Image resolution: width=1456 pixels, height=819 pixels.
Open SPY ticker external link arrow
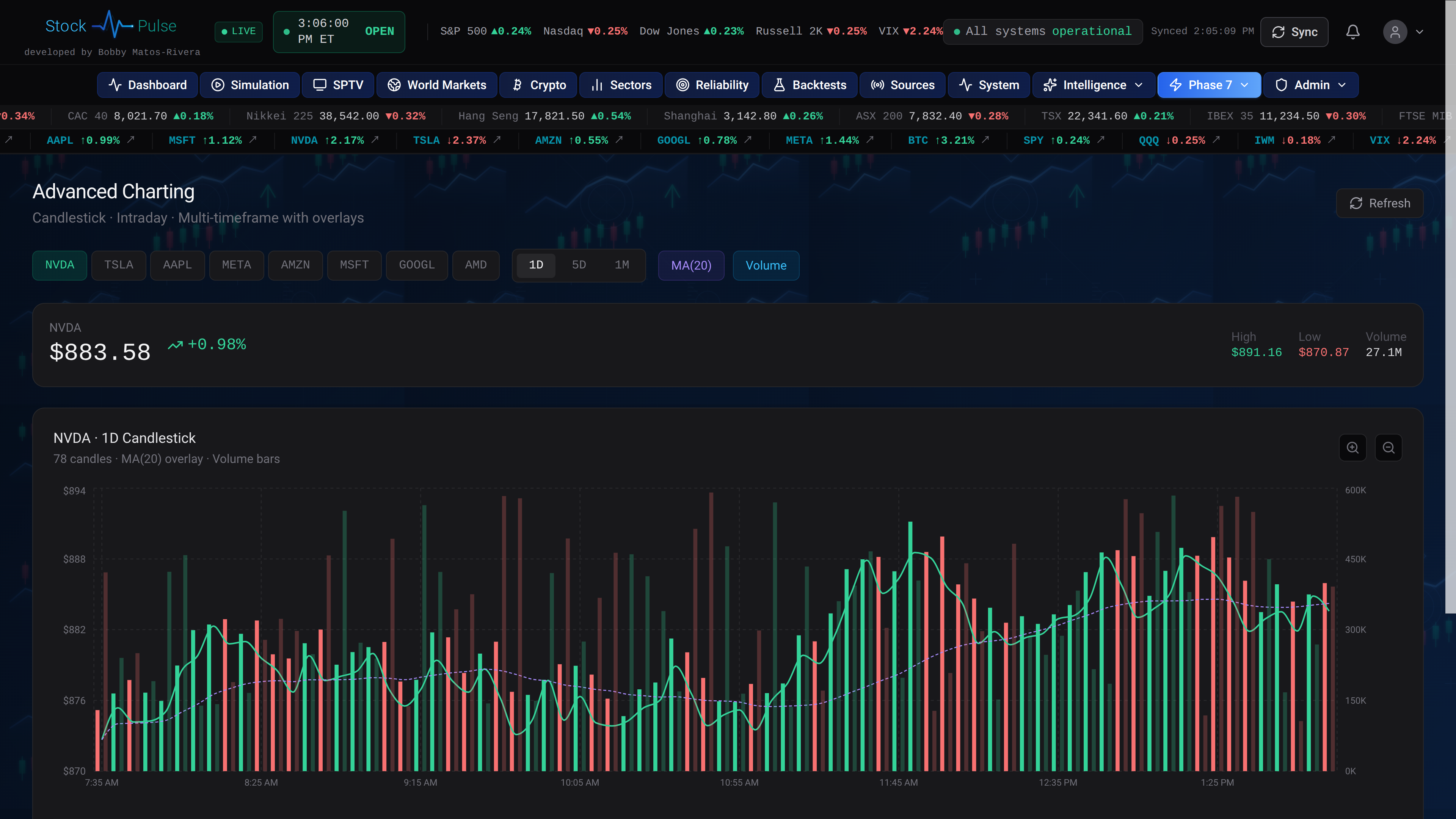coord(1100,140)
